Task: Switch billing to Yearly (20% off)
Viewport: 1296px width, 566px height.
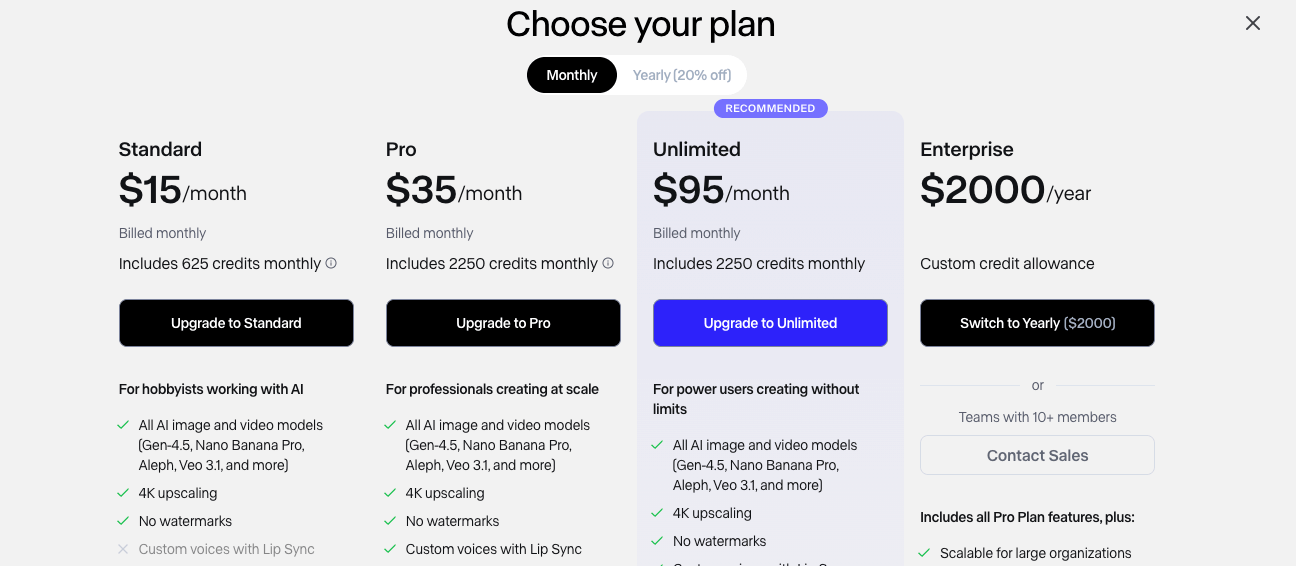Action: point(682,75)
